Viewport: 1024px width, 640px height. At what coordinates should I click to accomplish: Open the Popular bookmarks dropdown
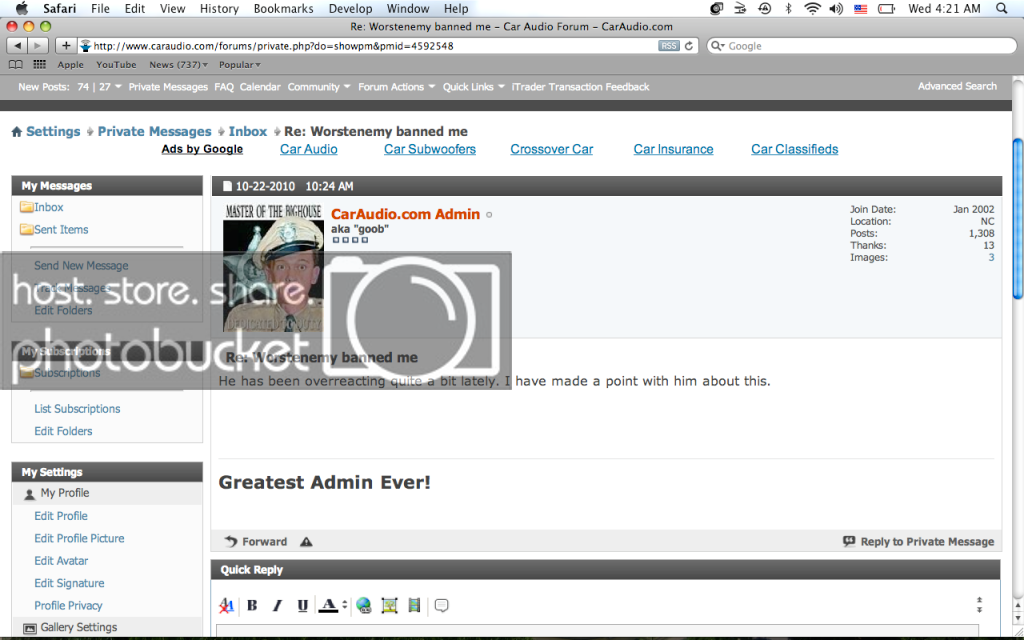(x=240, y=65)
